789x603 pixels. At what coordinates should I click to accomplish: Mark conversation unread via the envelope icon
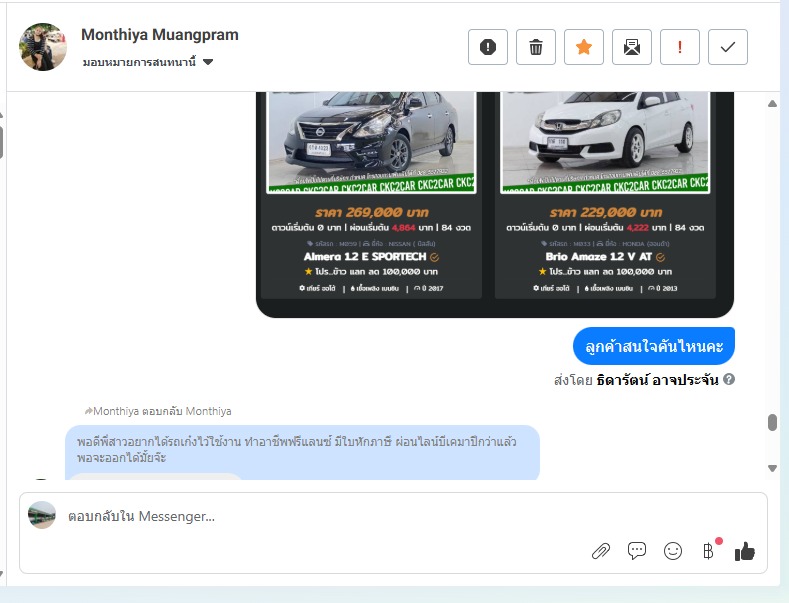(632, 47)
